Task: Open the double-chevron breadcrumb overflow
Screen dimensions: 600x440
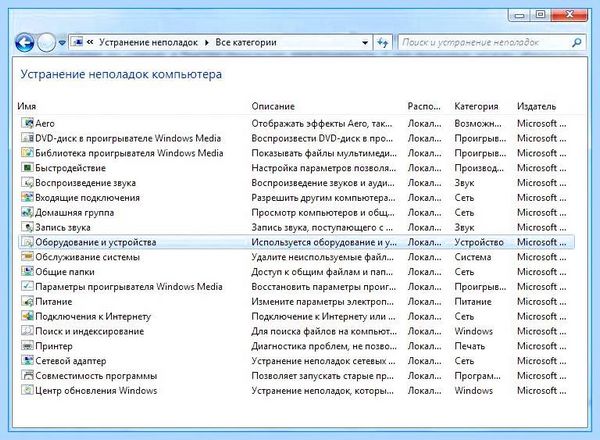Action: tap(90, 42)
